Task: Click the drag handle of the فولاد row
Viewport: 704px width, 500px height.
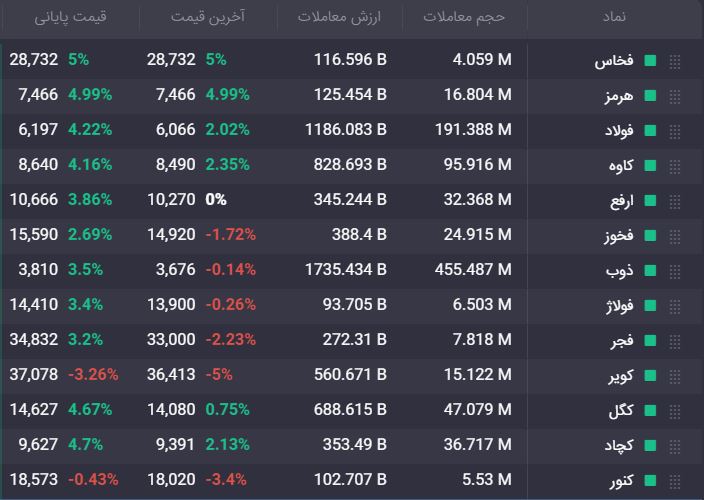Action: 674,131
